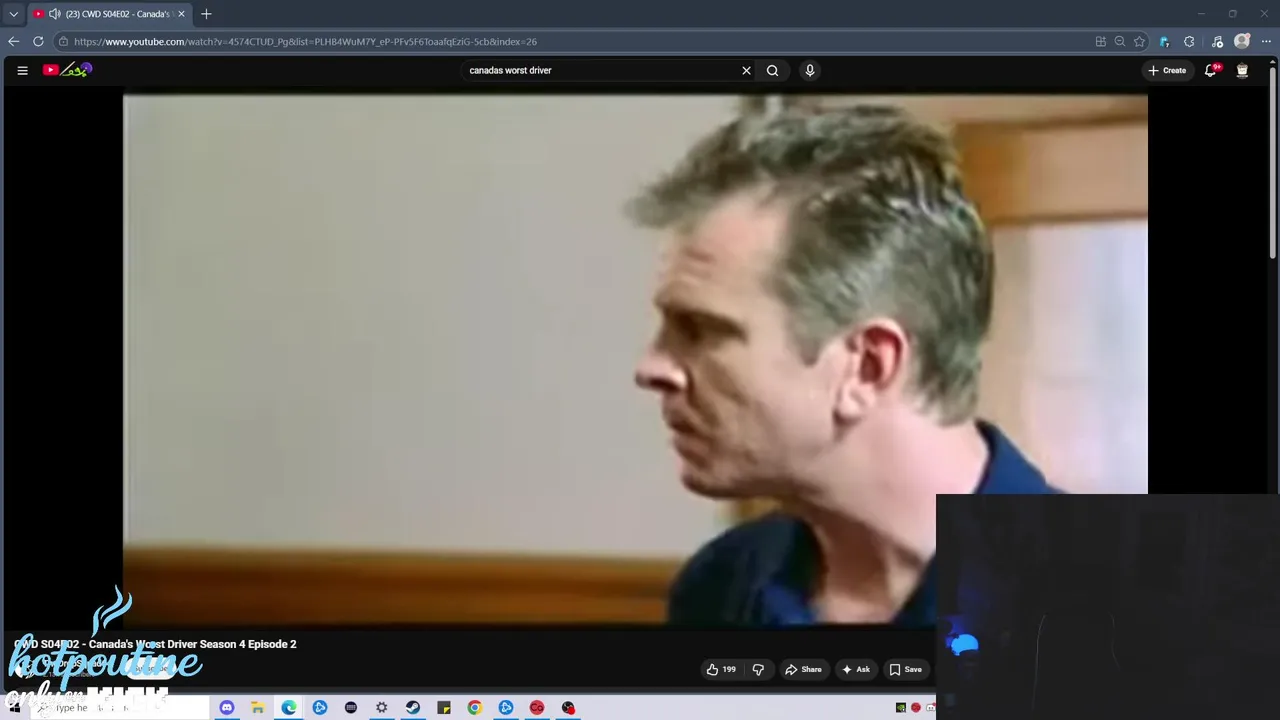Open the Settings gear in taskbar
1280x720 pixels.
coord(382,708)
